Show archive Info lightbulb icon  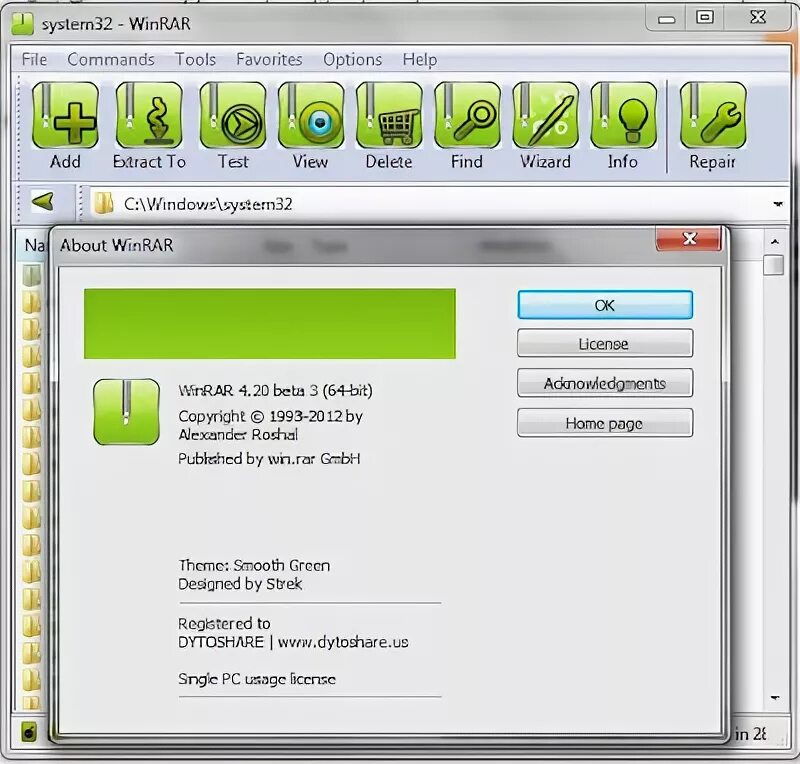[623, 115]
